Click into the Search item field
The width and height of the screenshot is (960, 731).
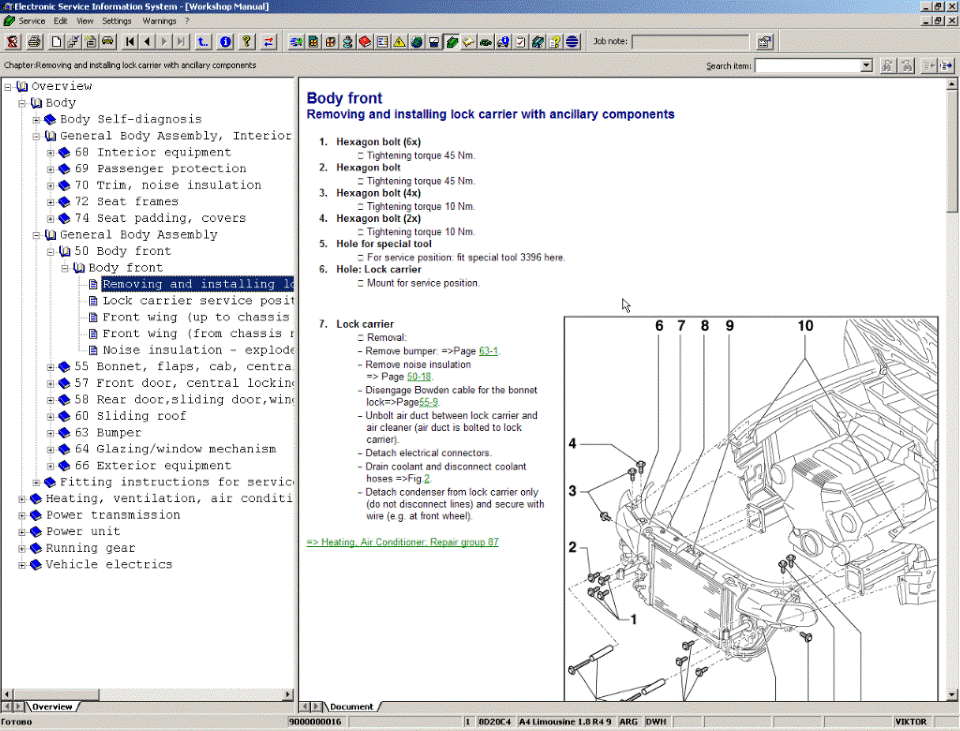pyautogui.click(x=808, y=66)
